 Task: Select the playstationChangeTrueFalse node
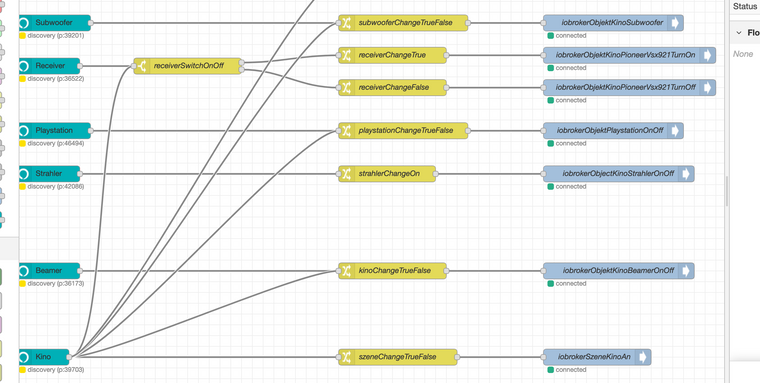[403, 131]
